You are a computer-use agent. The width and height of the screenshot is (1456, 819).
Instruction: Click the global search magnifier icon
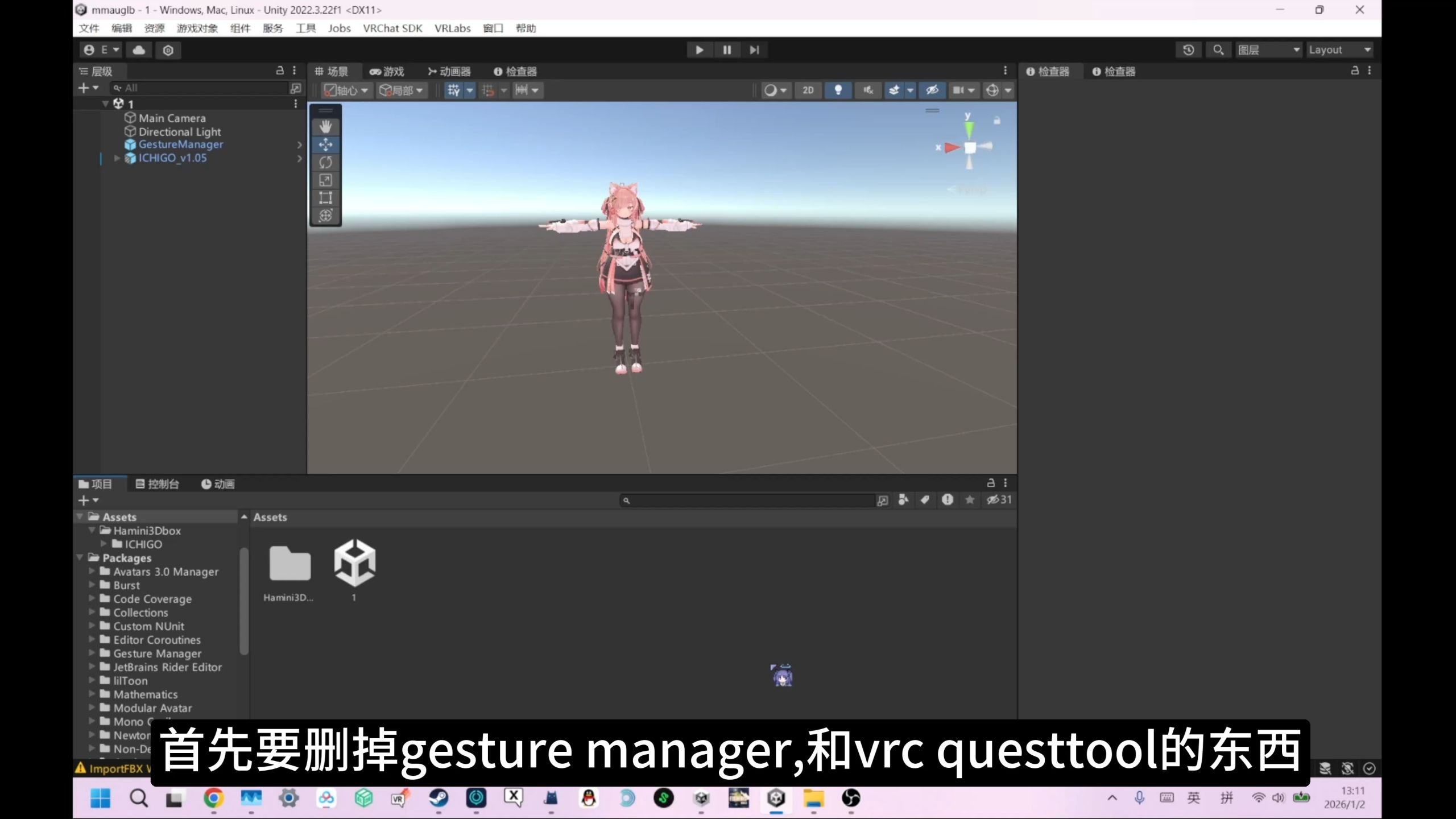point(1218,50)
